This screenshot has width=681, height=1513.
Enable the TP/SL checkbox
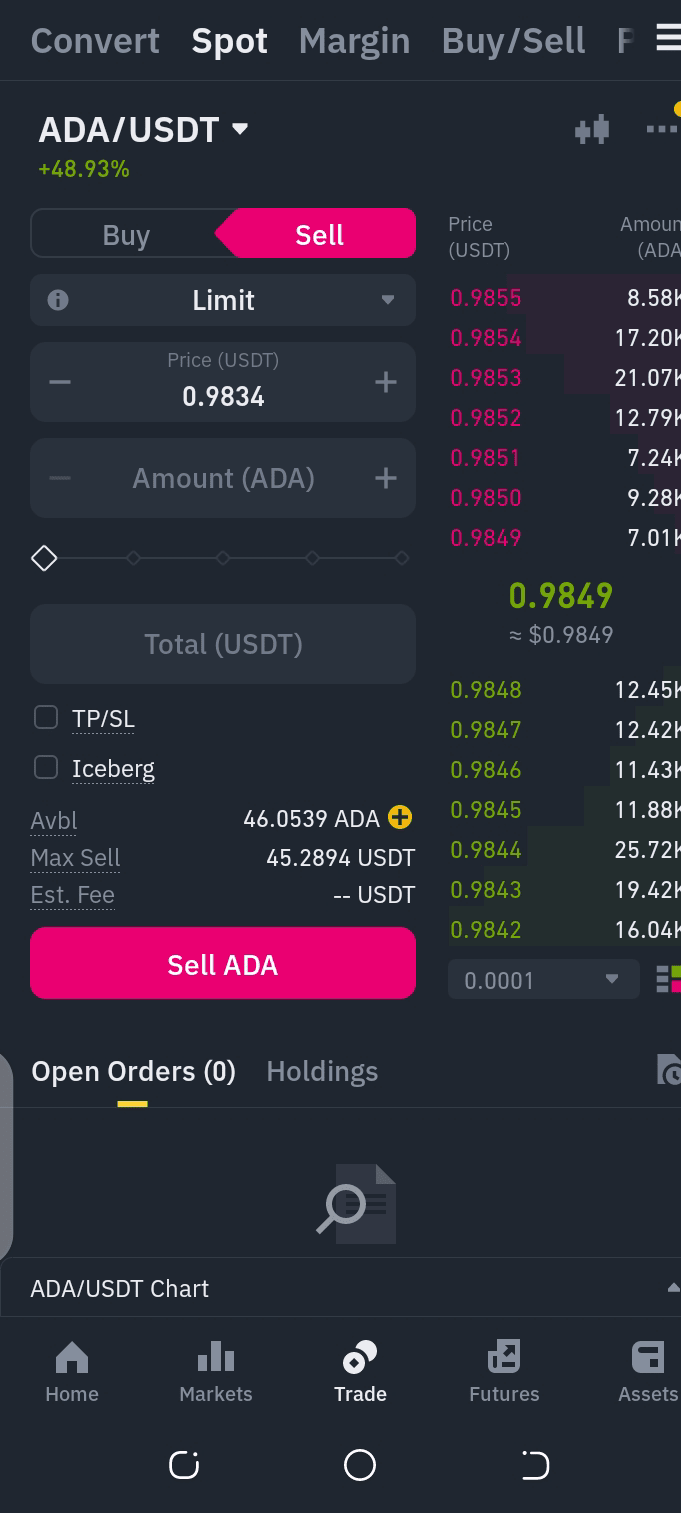coord(46,717)
